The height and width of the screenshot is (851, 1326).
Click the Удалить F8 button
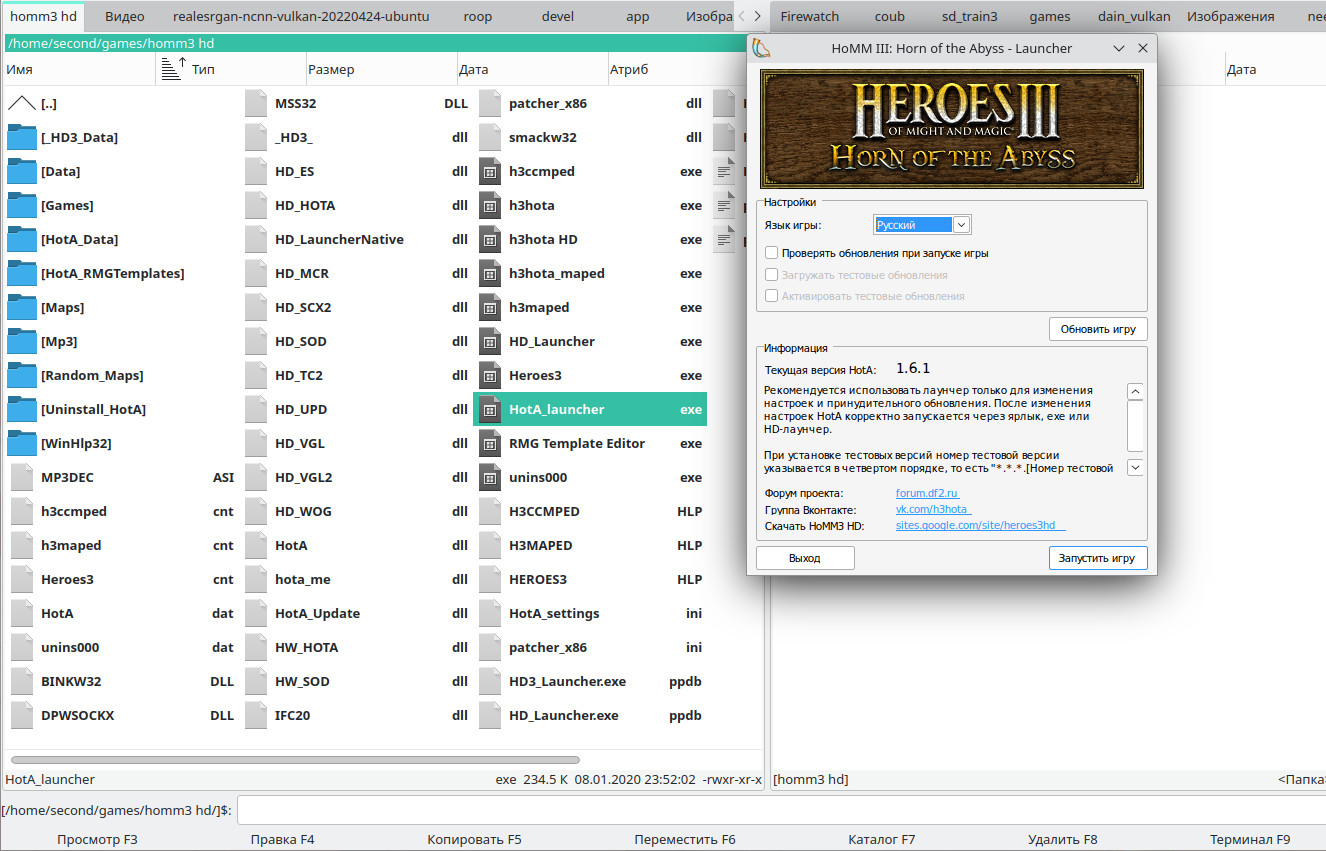pos(1062,839)
